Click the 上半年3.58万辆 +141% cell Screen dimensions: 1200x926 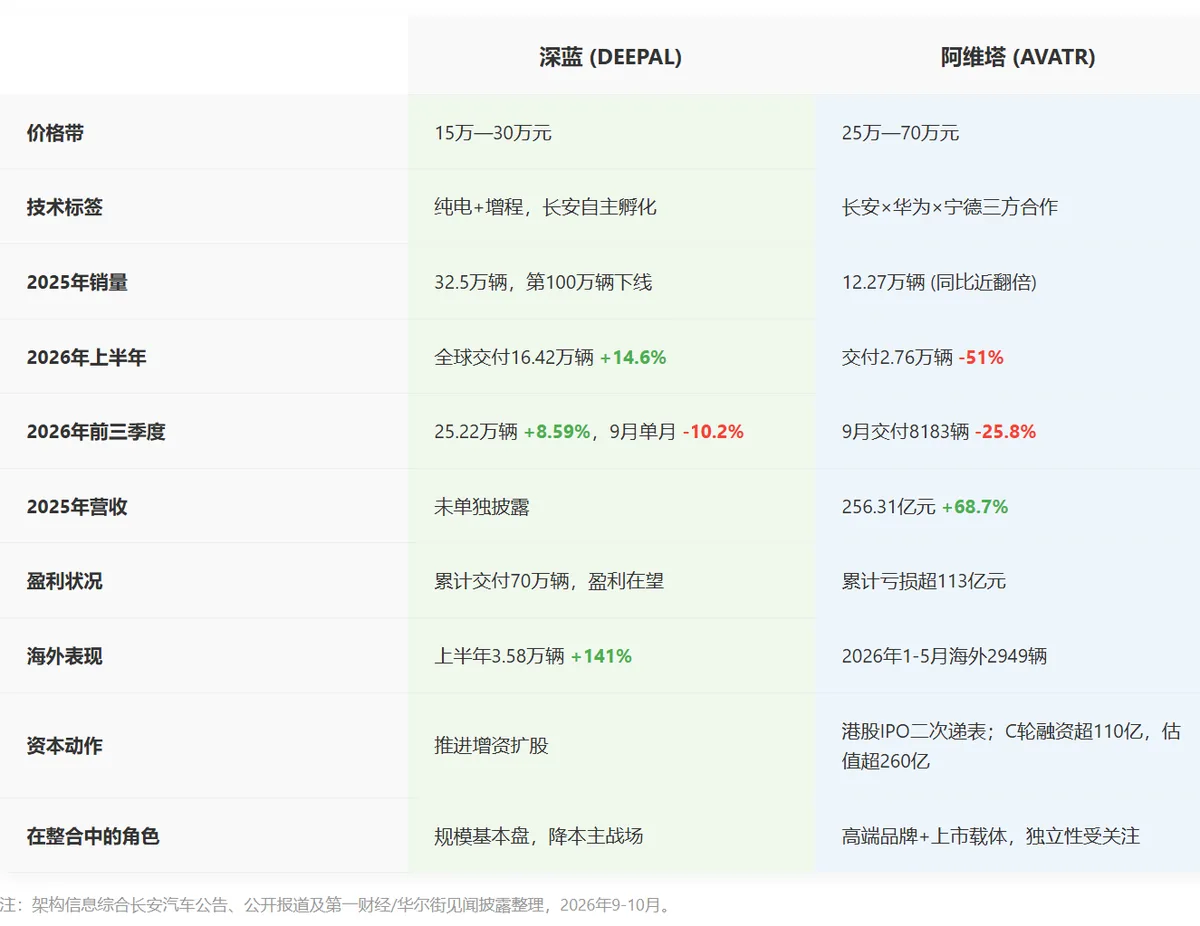(x=611, y=656)
